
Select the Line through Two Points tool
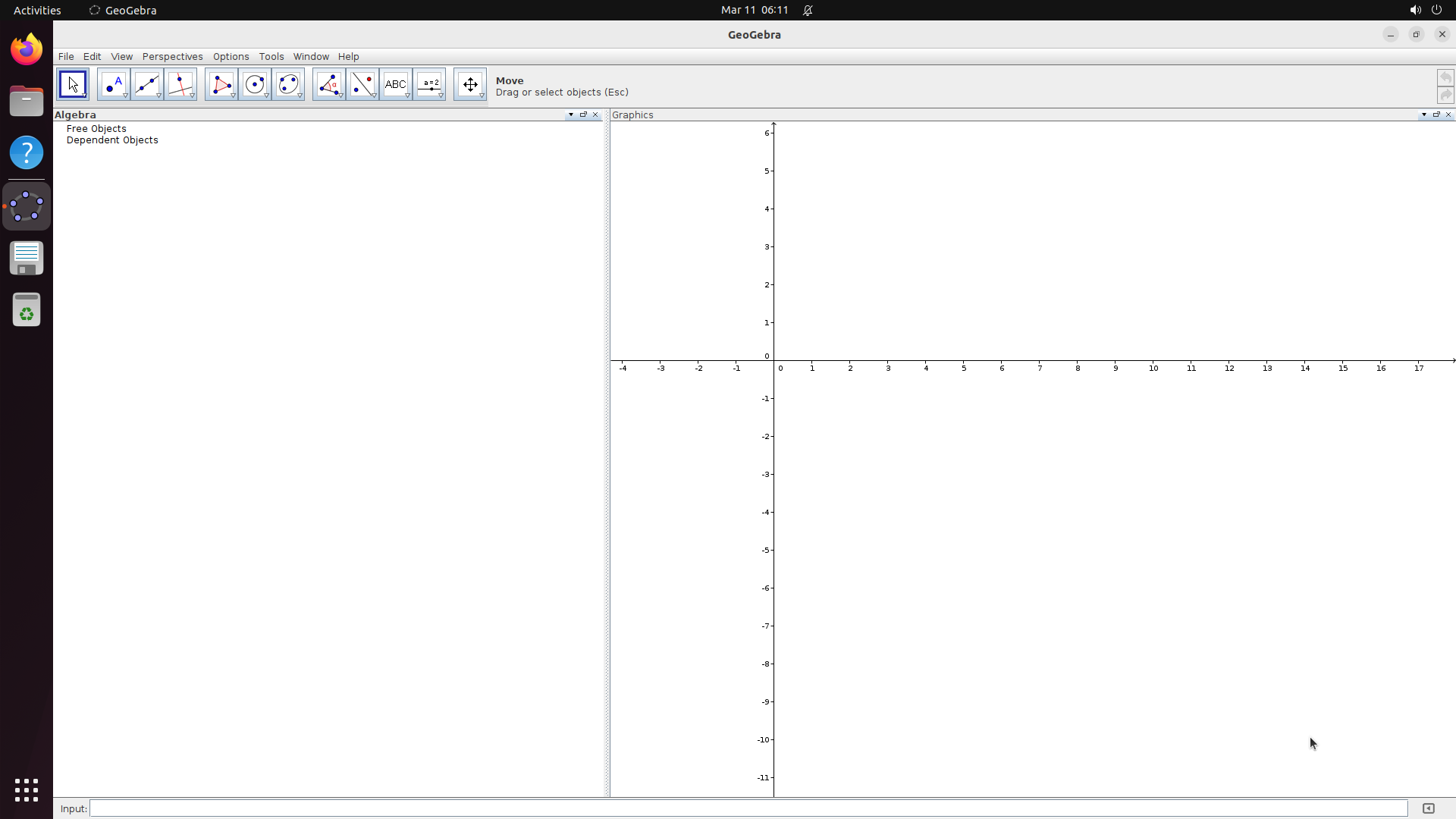click(147, 83)
